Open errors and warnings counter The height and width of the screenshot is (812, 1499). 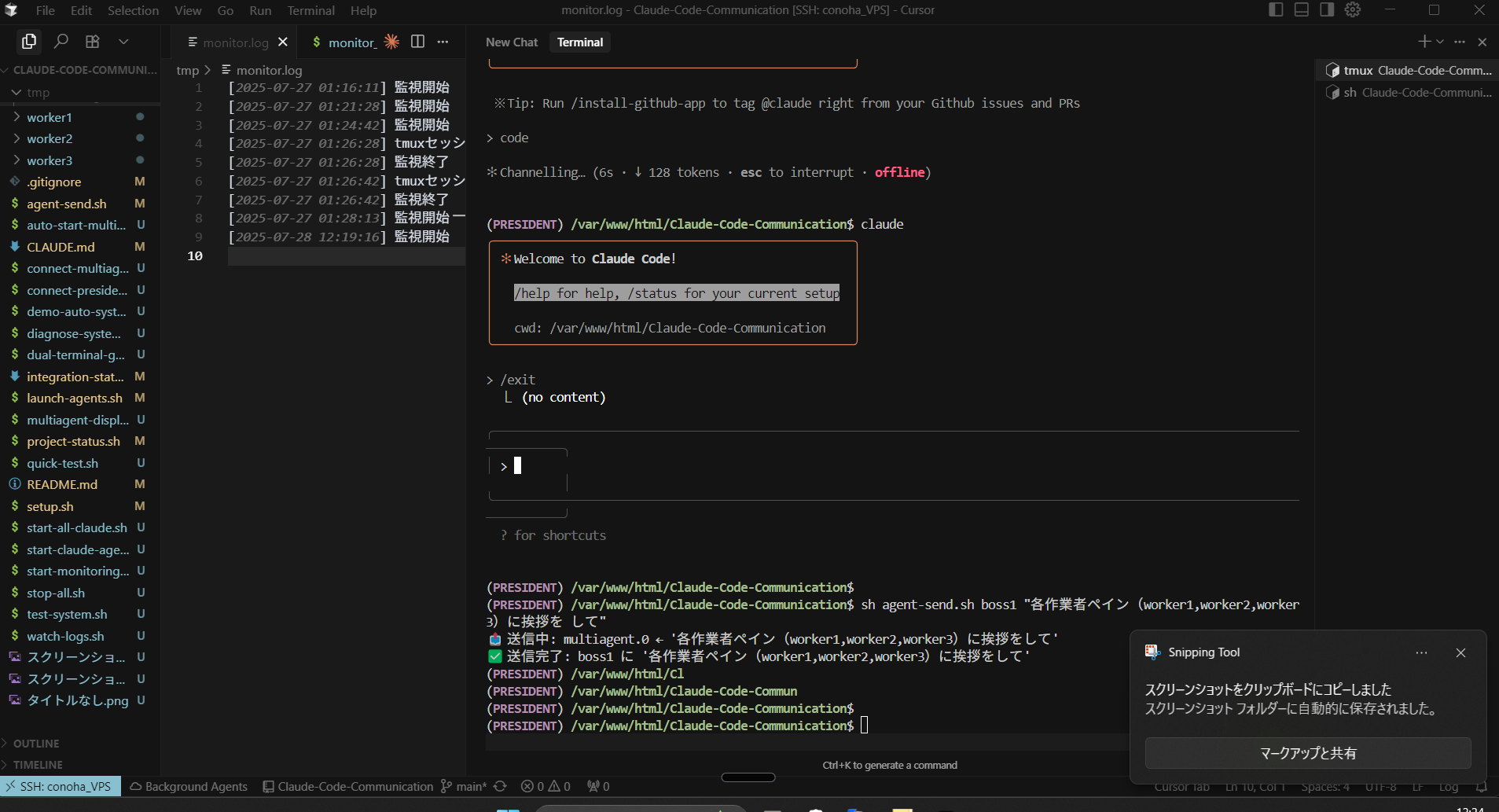pos(546,786)
